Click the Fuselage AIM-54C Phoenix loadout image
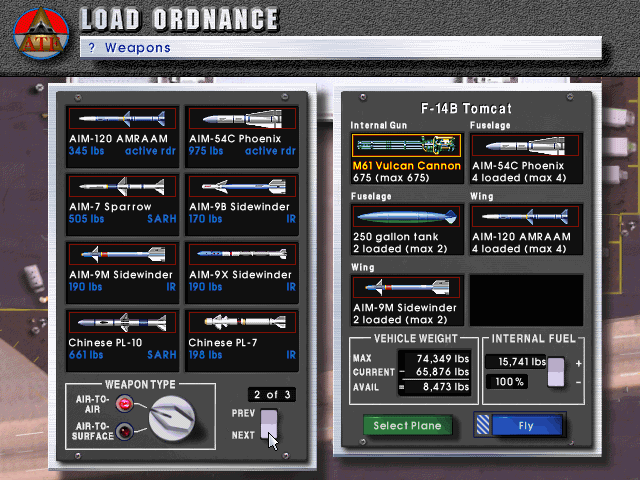The width and height of the screenshot is (640, 480). [526, 145]
